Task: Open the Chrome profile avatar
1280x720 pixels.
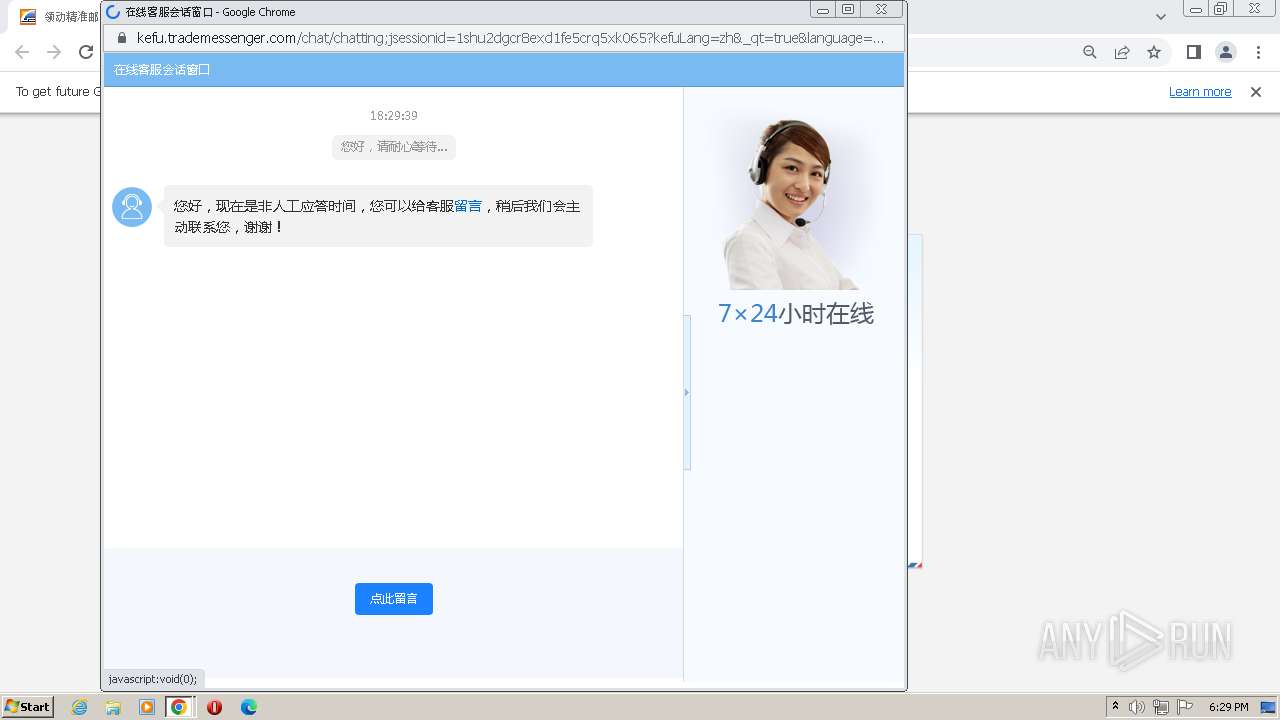Action: [1225, 52]
